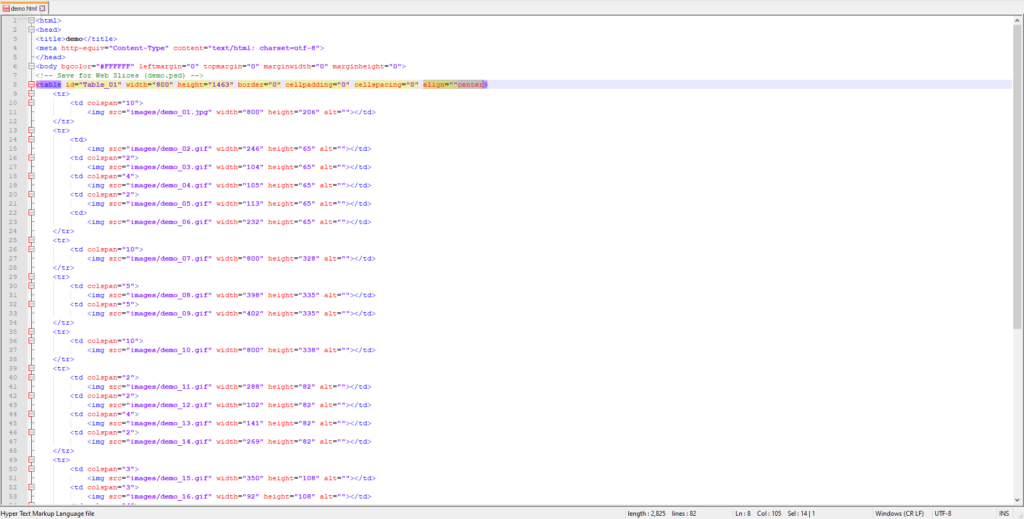Viewport: 1024px width, 519px height.
Task: Collapse the td fold on line 10
Action: [x=31, y=103]
